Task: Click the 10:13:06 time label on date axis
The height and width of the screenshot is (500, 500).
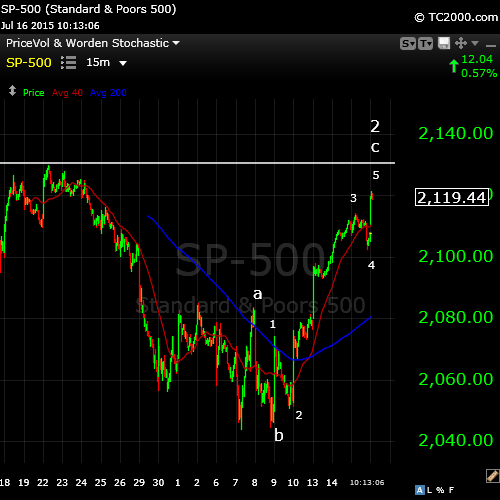Action: [x=367, y=483]
